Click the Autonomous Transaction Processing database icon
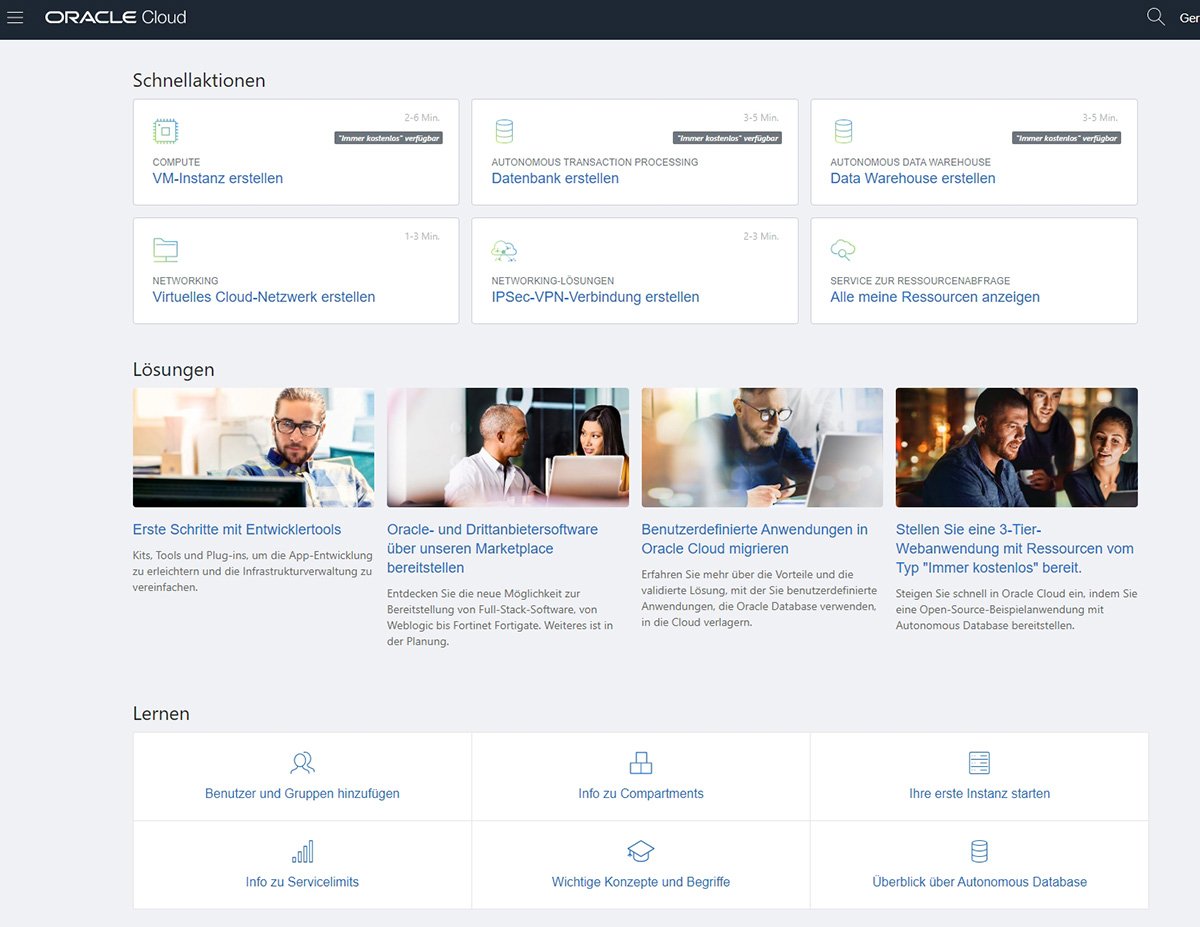Viewport: 1200px width, 927px height. [503, 130]
